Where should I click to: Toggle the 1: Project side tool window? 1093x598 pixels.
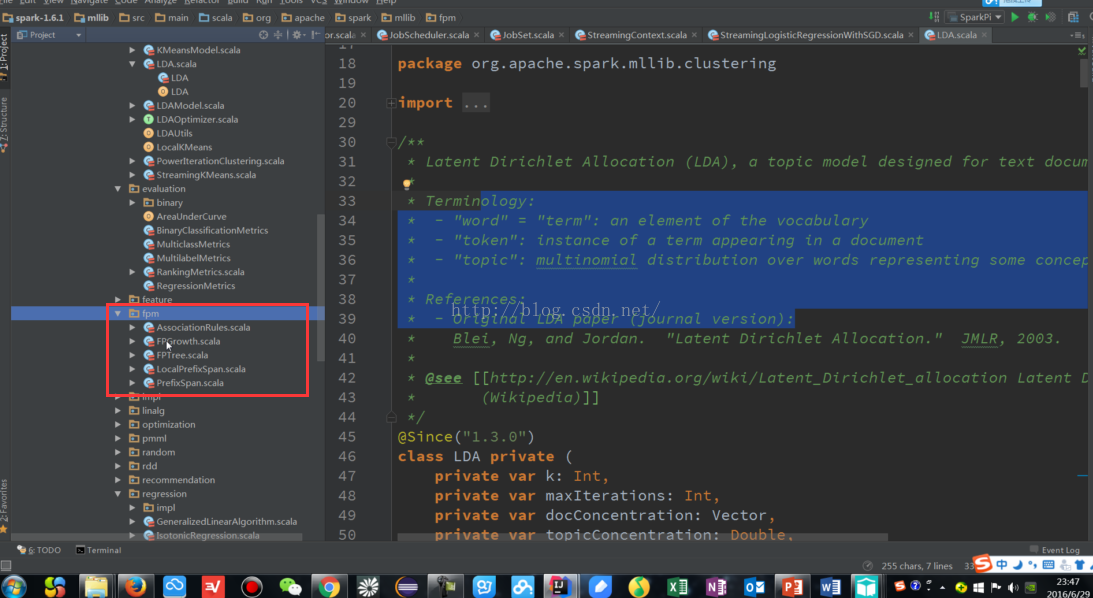coord(4,58)
